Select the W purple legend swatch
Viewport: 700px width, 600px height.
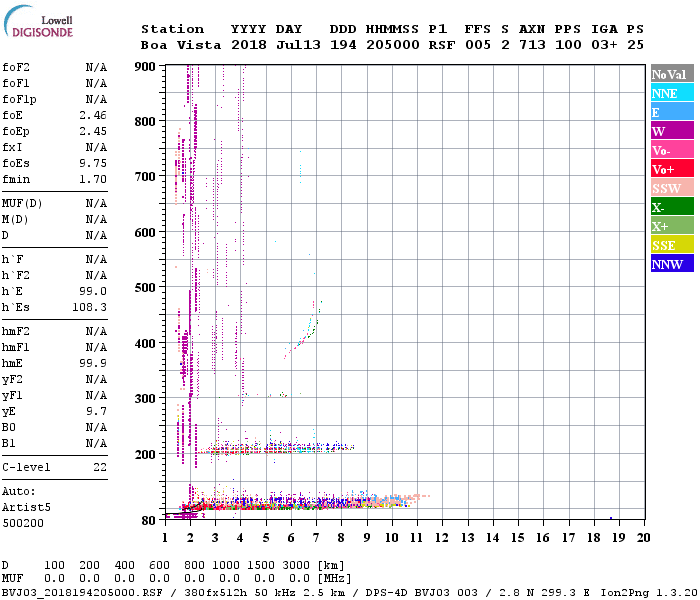pos(672,131)
